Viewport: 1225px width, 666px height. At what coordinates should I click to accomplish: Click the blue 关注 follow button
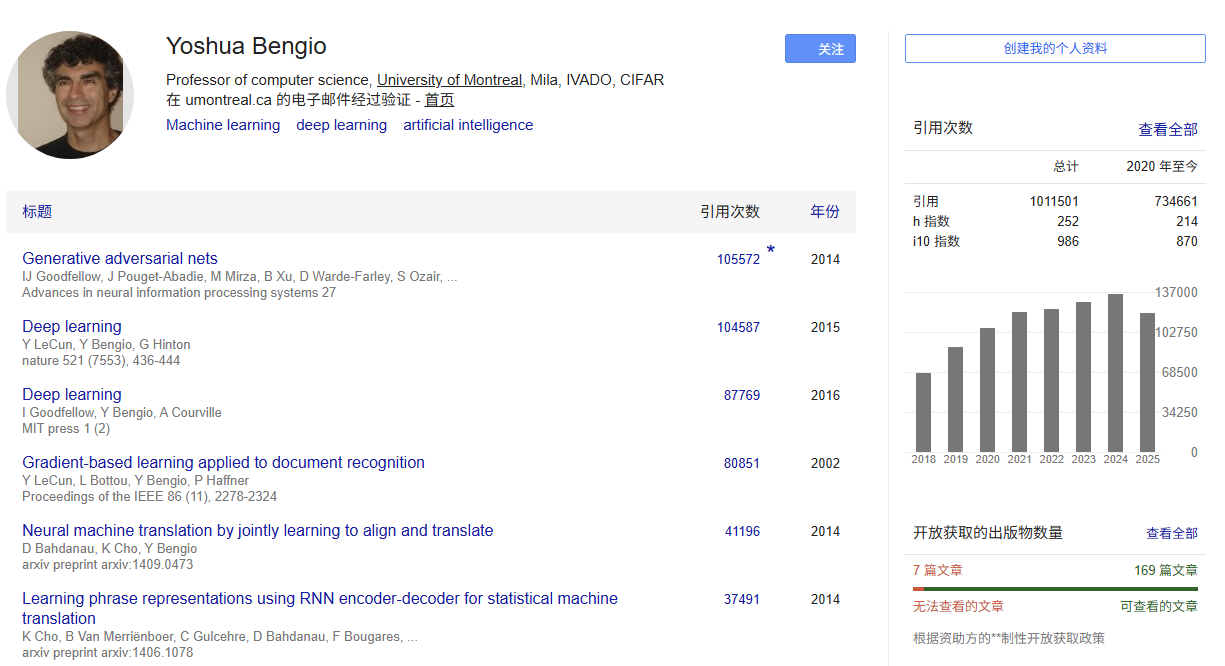coord(820,49)
